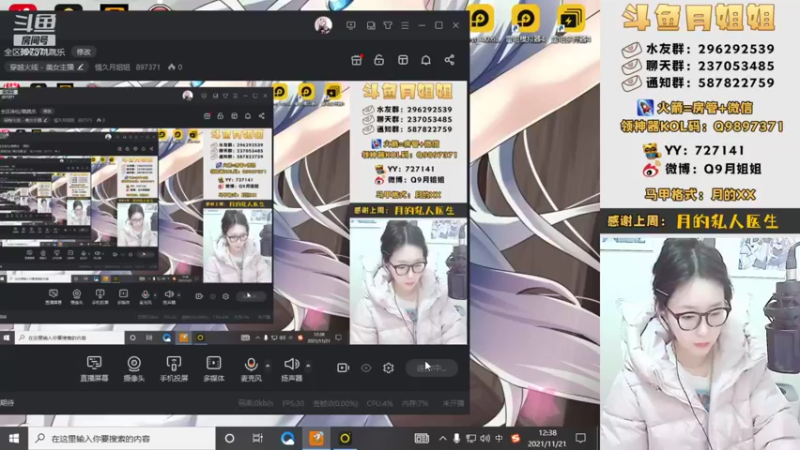
Task: Open the Windows Action Center
Action: pyautogui.click(x=581, y=438)
